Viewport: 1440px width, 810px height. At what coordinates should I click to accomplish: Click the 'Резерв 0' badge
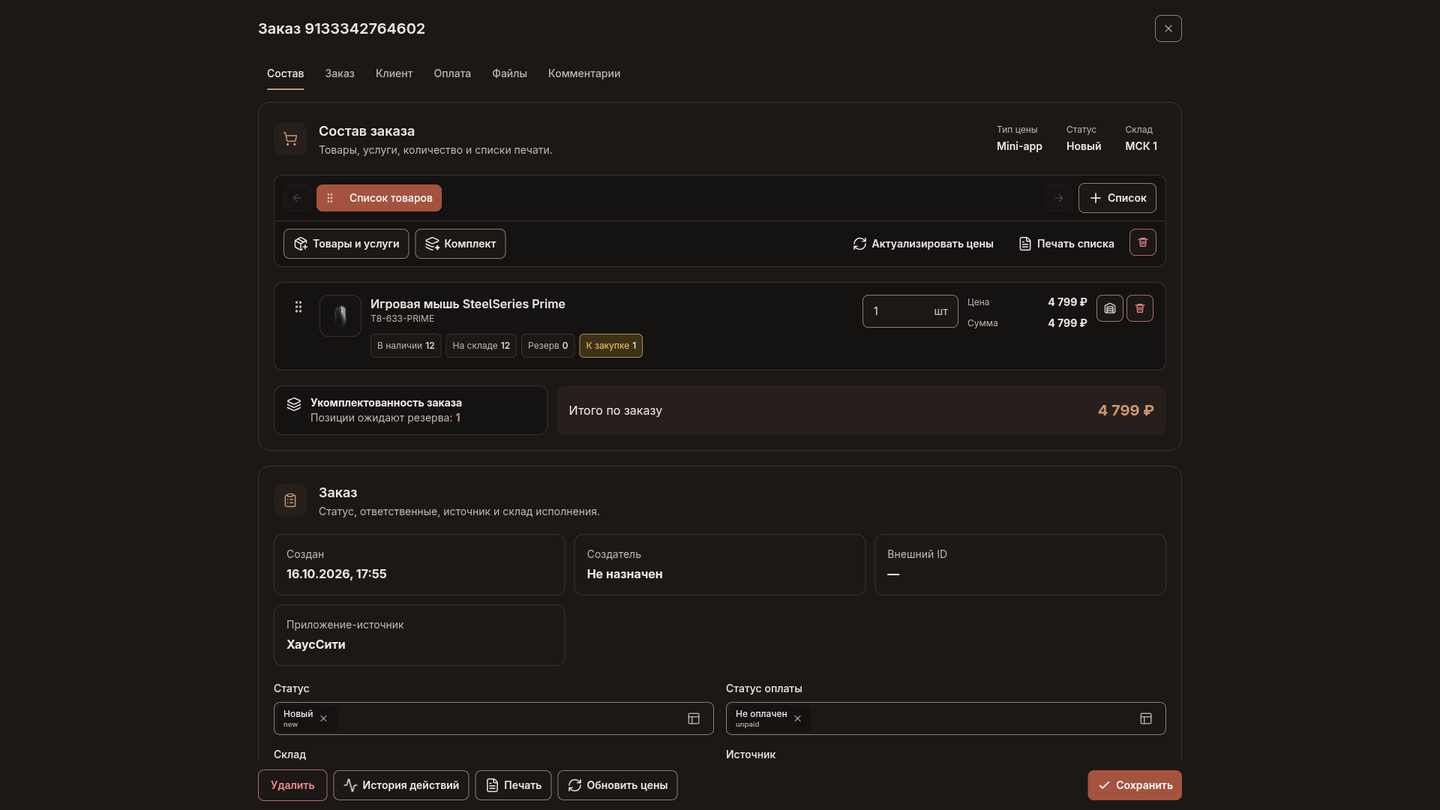click(548, 346)
